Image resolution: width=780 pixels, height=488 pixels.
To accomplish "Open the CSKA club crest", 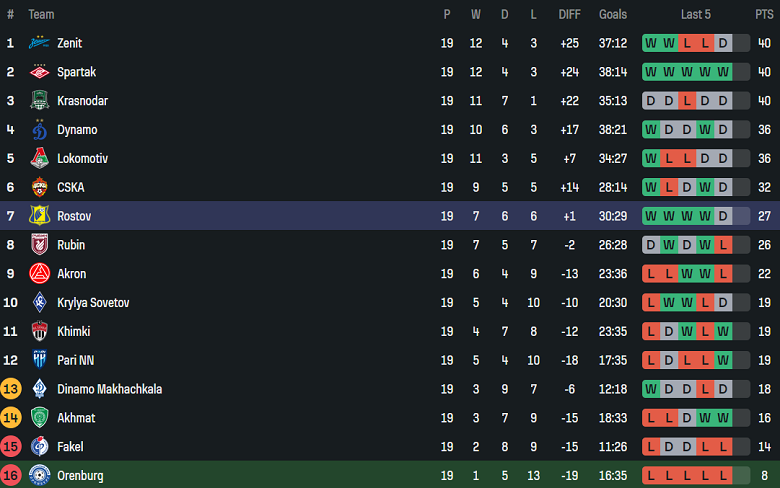I will (x=40, y=187).
